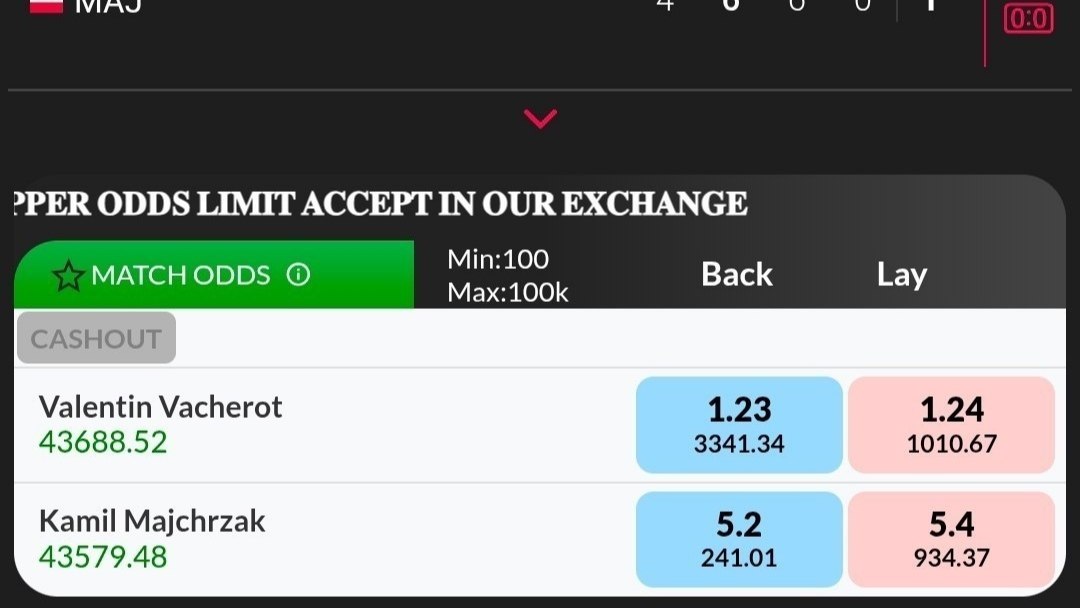Click the Back column header
The height and width of the screenshot is (608, 1080).
(x=736, y=274)
